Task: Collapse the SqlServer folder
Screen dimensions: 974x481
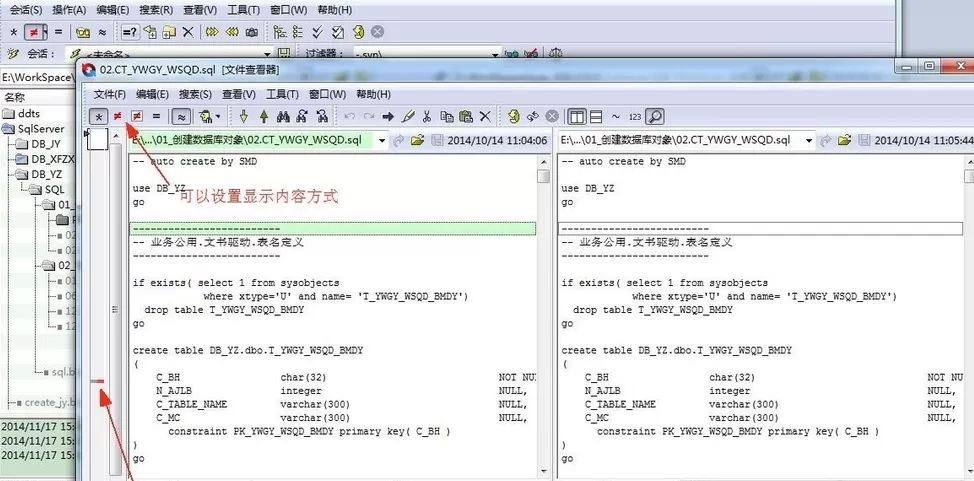Action: tap(8, 129)
